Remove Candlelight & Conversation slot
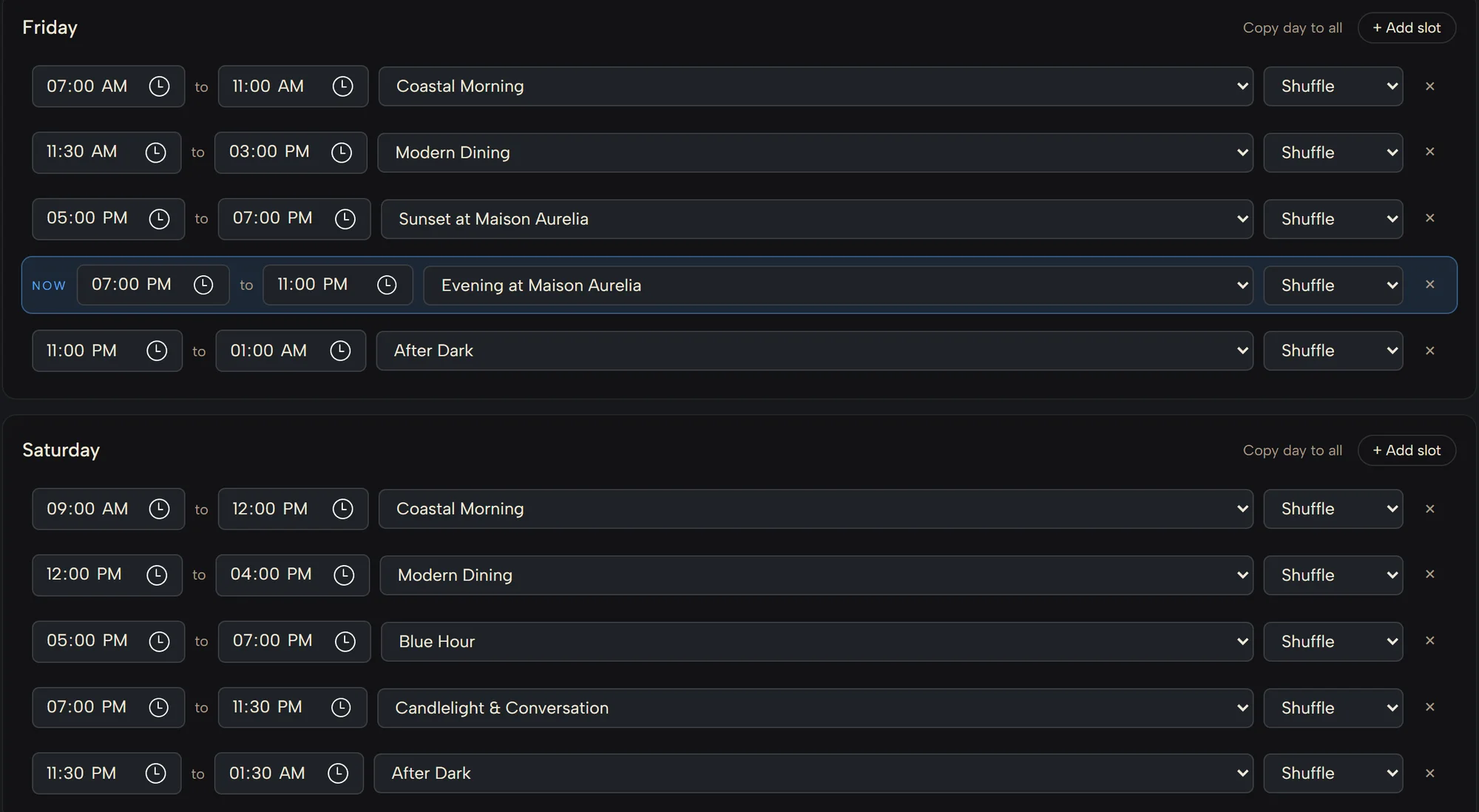This screenshot has width=1479, height=812. tap(1429, 707)
